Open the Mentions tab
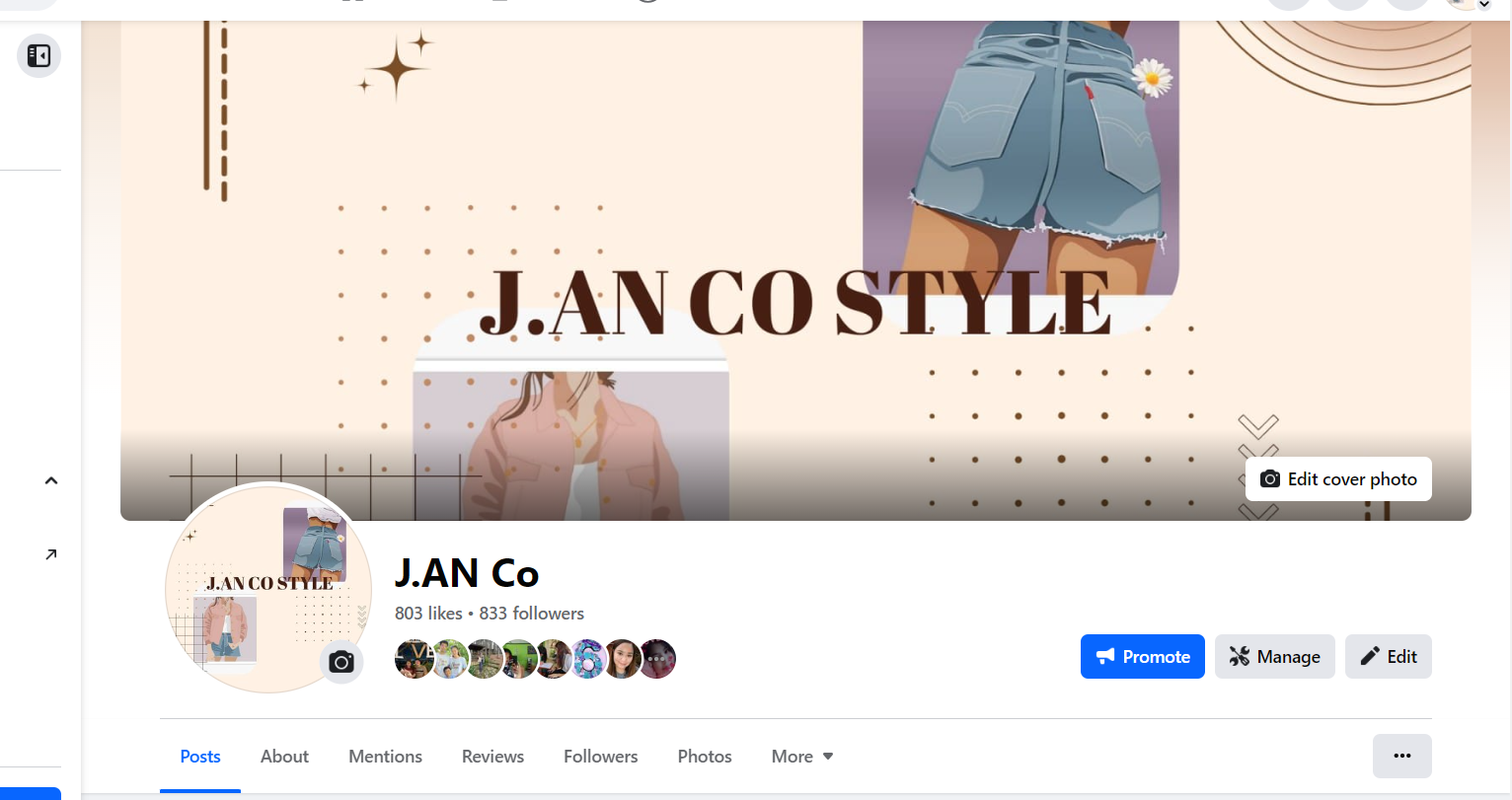1512x800 pixels. [385, 757]
